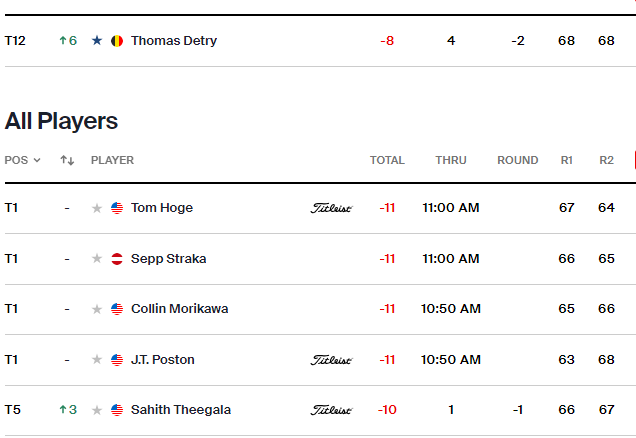Toggle the favorite star for Sepp Straka

(97, 259)
